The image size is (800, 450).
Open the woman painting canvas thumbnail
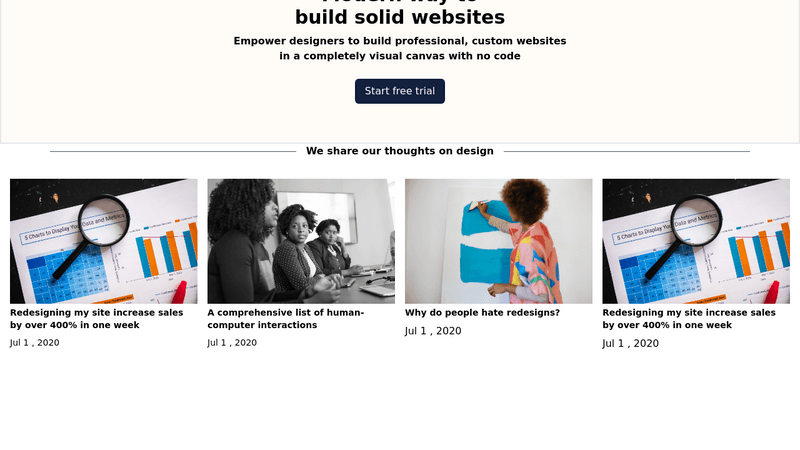[498, 241]
